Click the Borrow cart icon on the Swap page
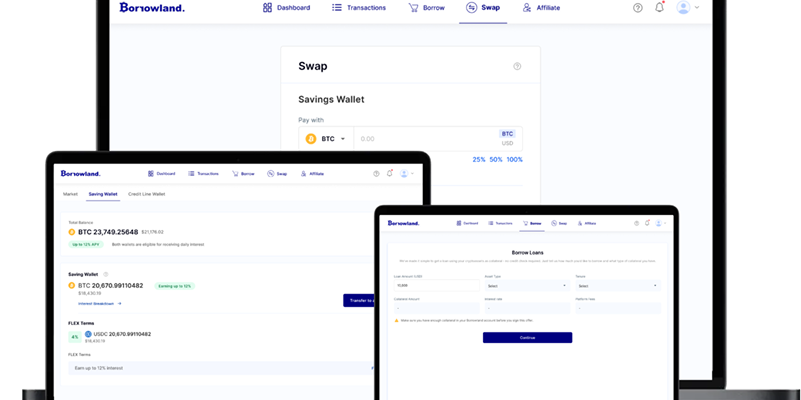Image resolution: width=801 pixels, height=400 pixels. coord(413,8)
